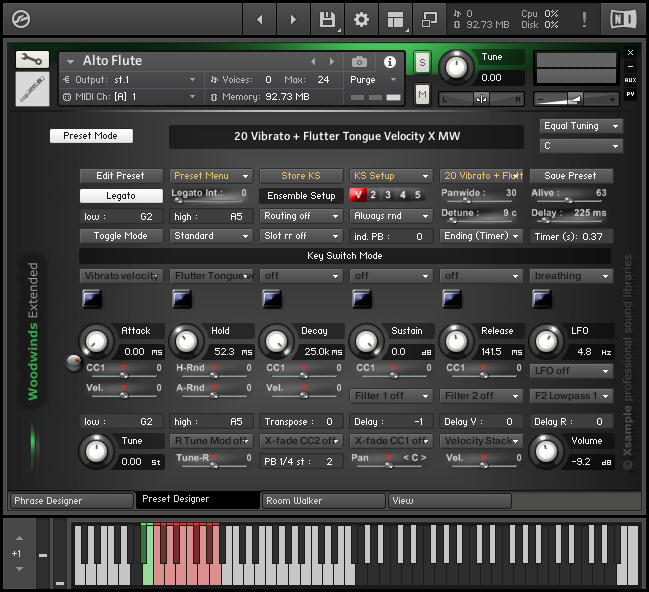The width and height of the screenshot is (649, 592).
Task: Go to the next preset arrow in top toolbar
Action: pos(293,19)
